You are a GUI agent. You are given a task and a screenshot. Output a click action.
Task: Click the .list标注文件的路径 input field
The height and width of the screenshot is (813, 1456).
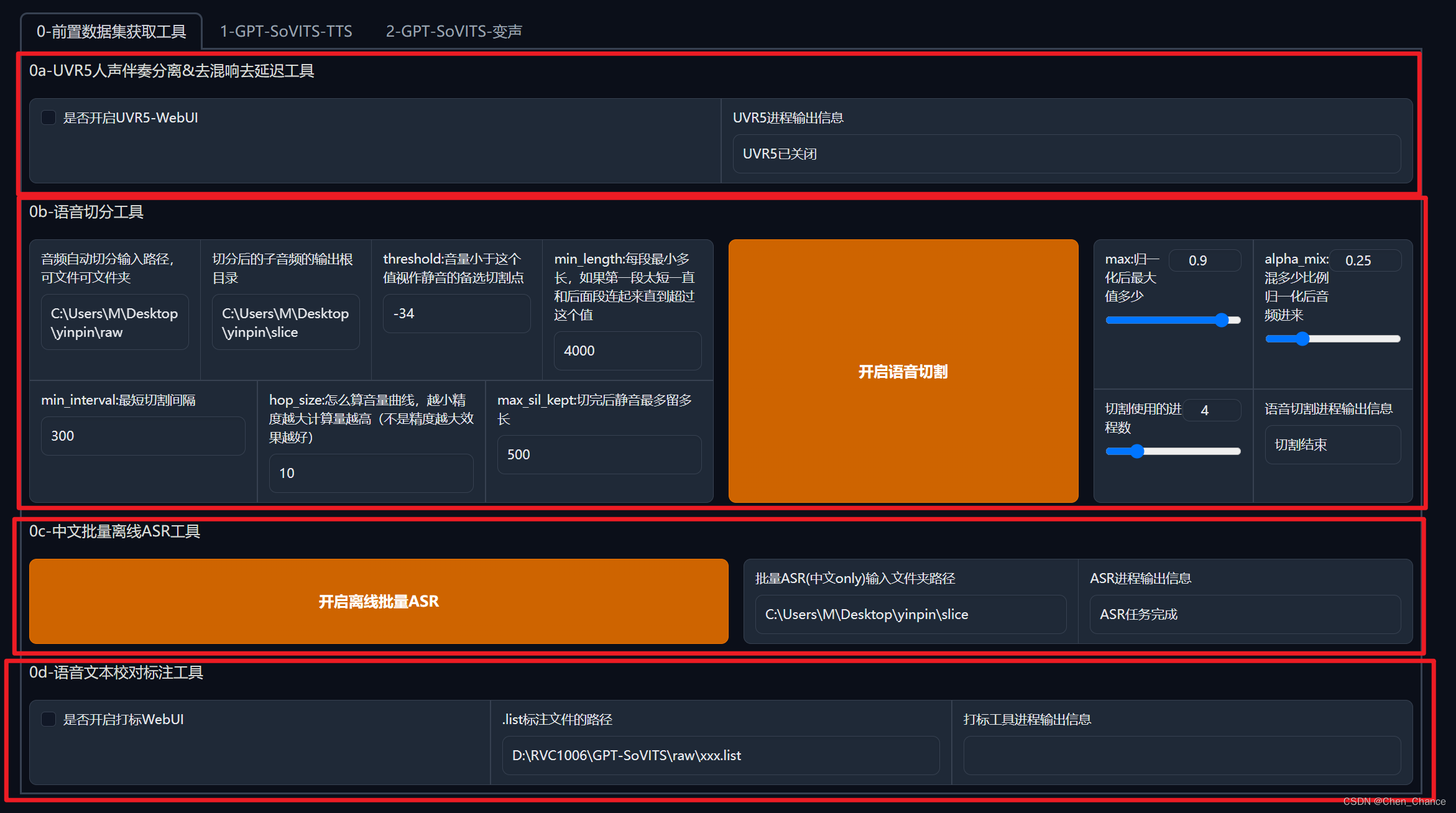tap(721, 755)
